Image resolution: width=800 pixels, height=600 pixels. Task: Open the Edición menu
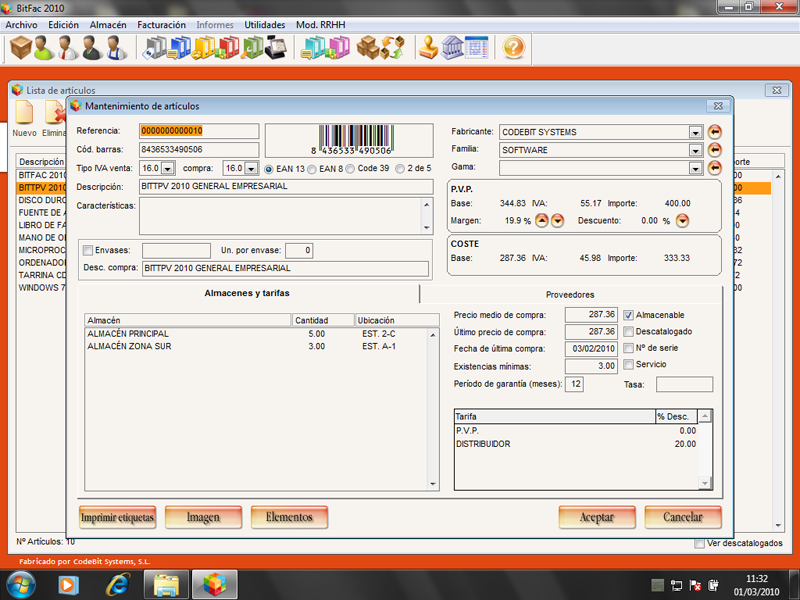[x=63, y=24]
